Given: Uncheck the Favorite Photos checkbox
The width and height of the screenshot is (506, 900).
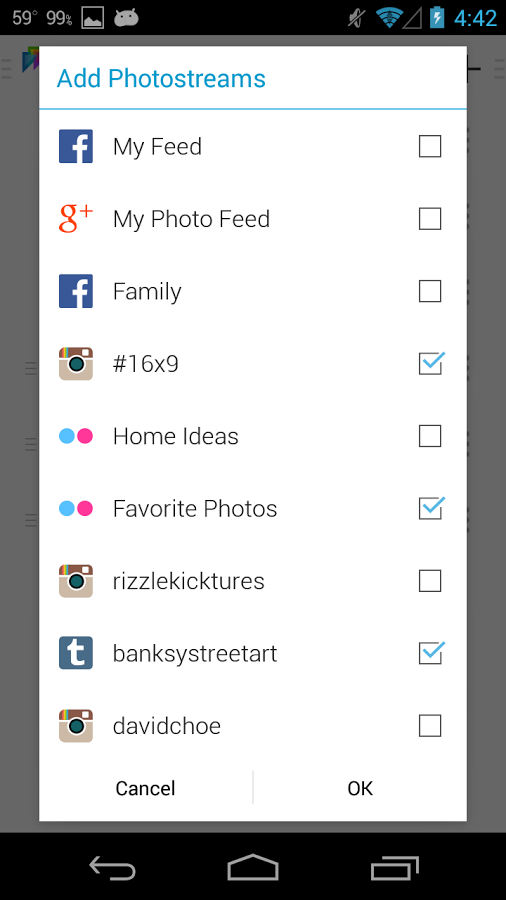Looking at the screenshot, I should pyautogui.click(x=431, y=508).
